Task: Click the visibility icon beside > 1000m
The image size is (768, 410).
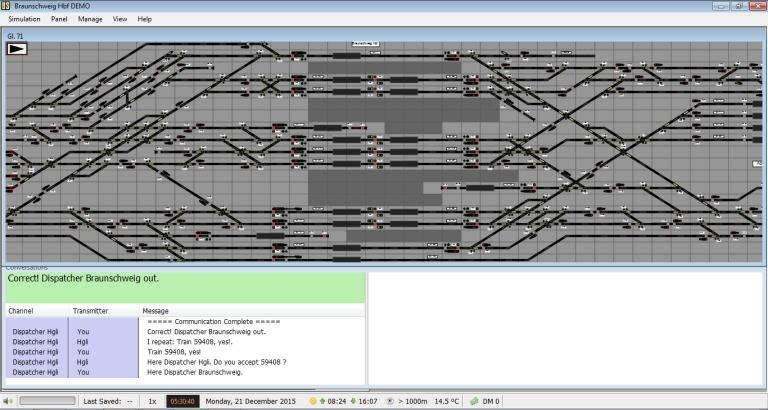Action: (389, 401)
